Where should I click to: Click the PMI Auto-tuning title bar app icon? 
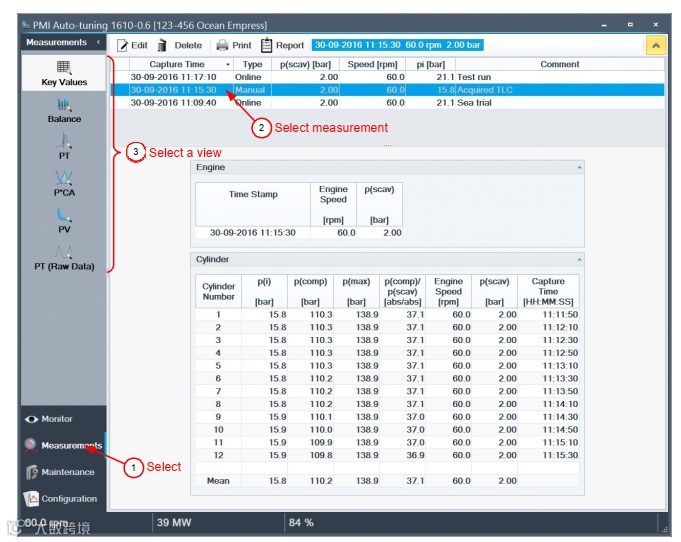click(x=26, y=25)
